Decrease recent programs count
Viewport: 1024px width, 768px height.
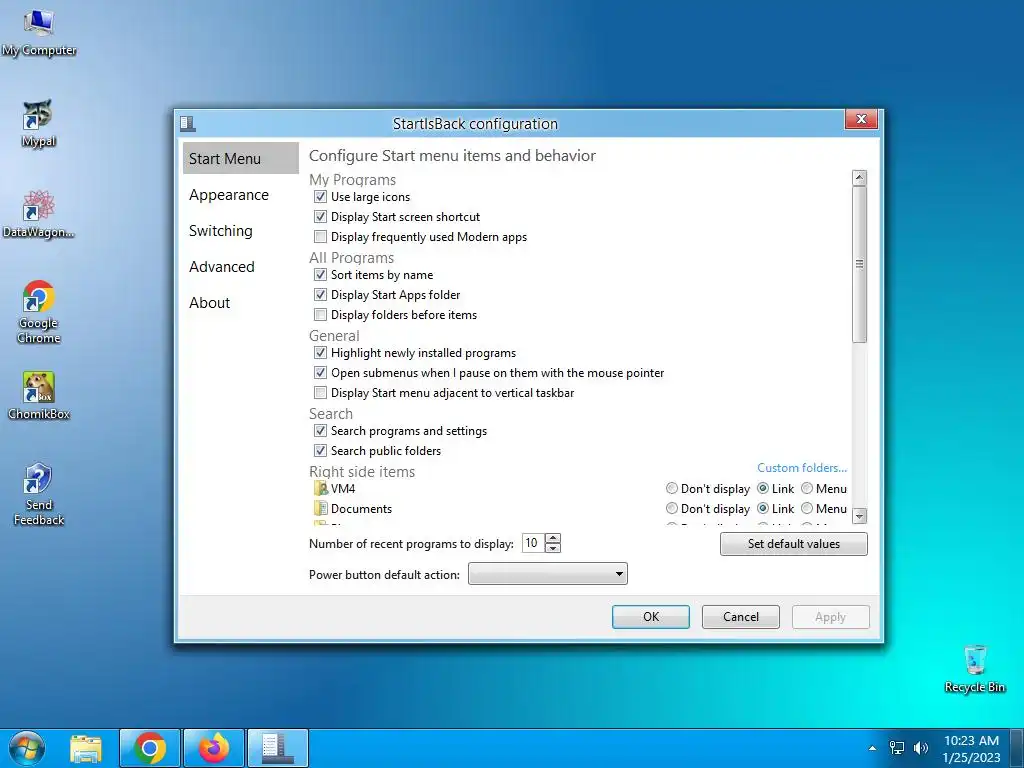(553, 548)
